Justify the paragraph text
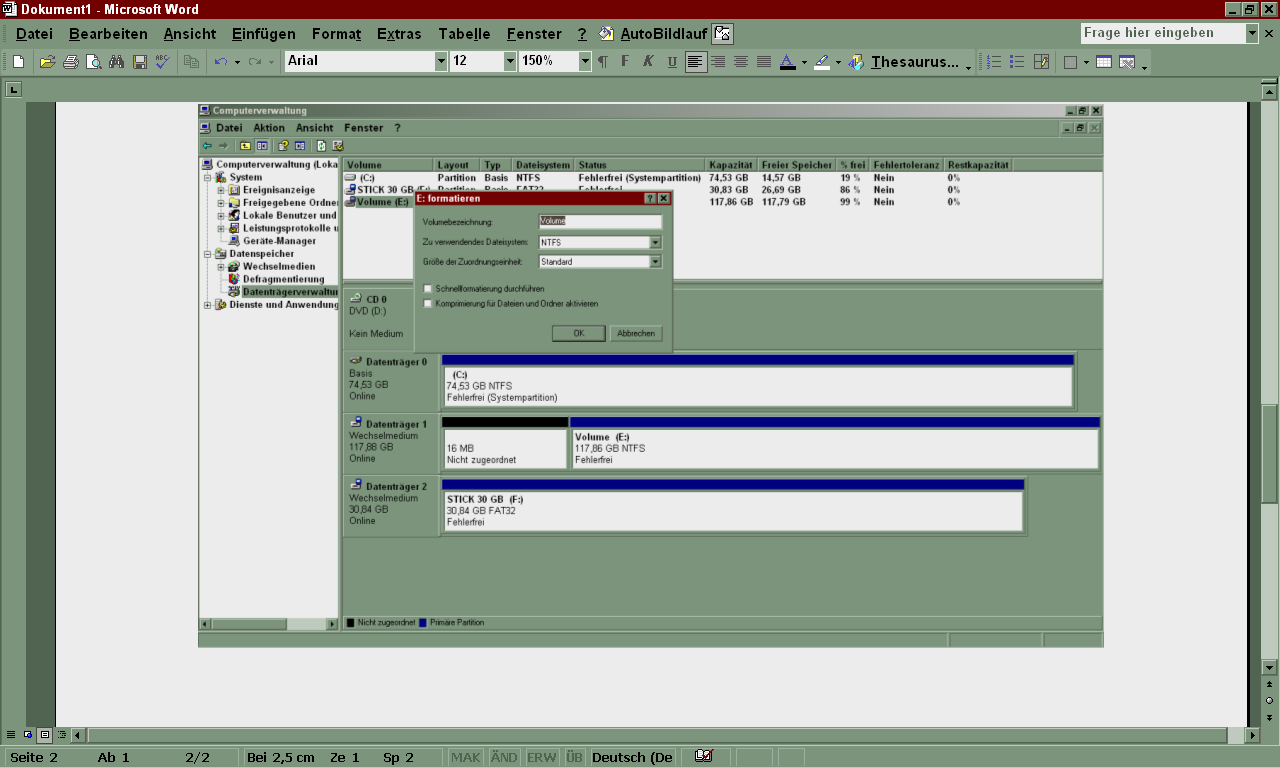1280x768 pixels. point(764,62)
